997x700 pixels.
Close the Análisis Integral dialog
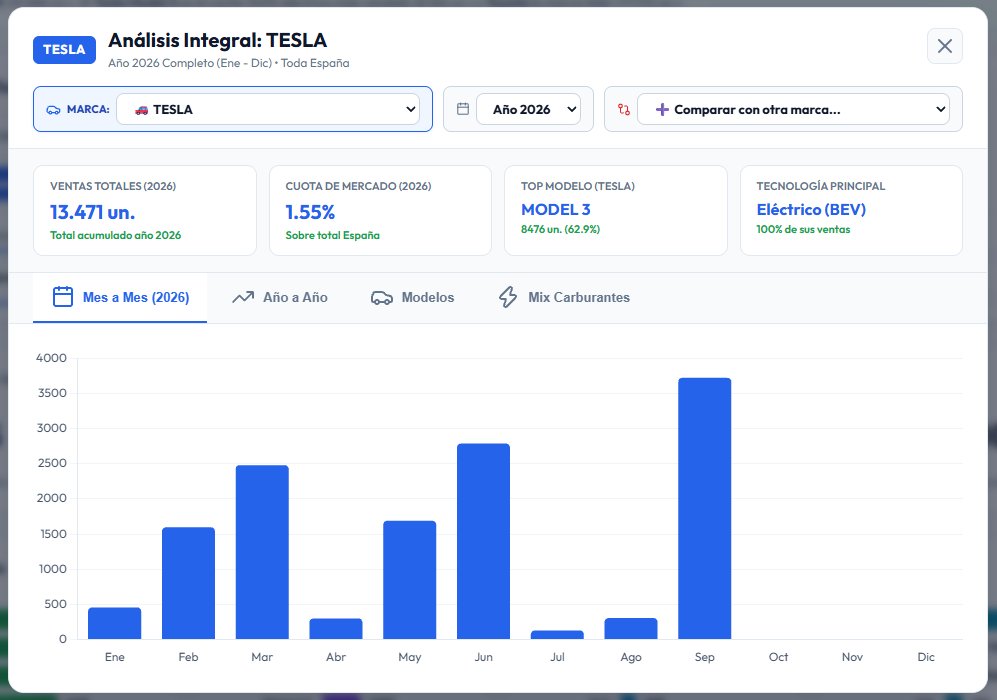coord(944,46)
